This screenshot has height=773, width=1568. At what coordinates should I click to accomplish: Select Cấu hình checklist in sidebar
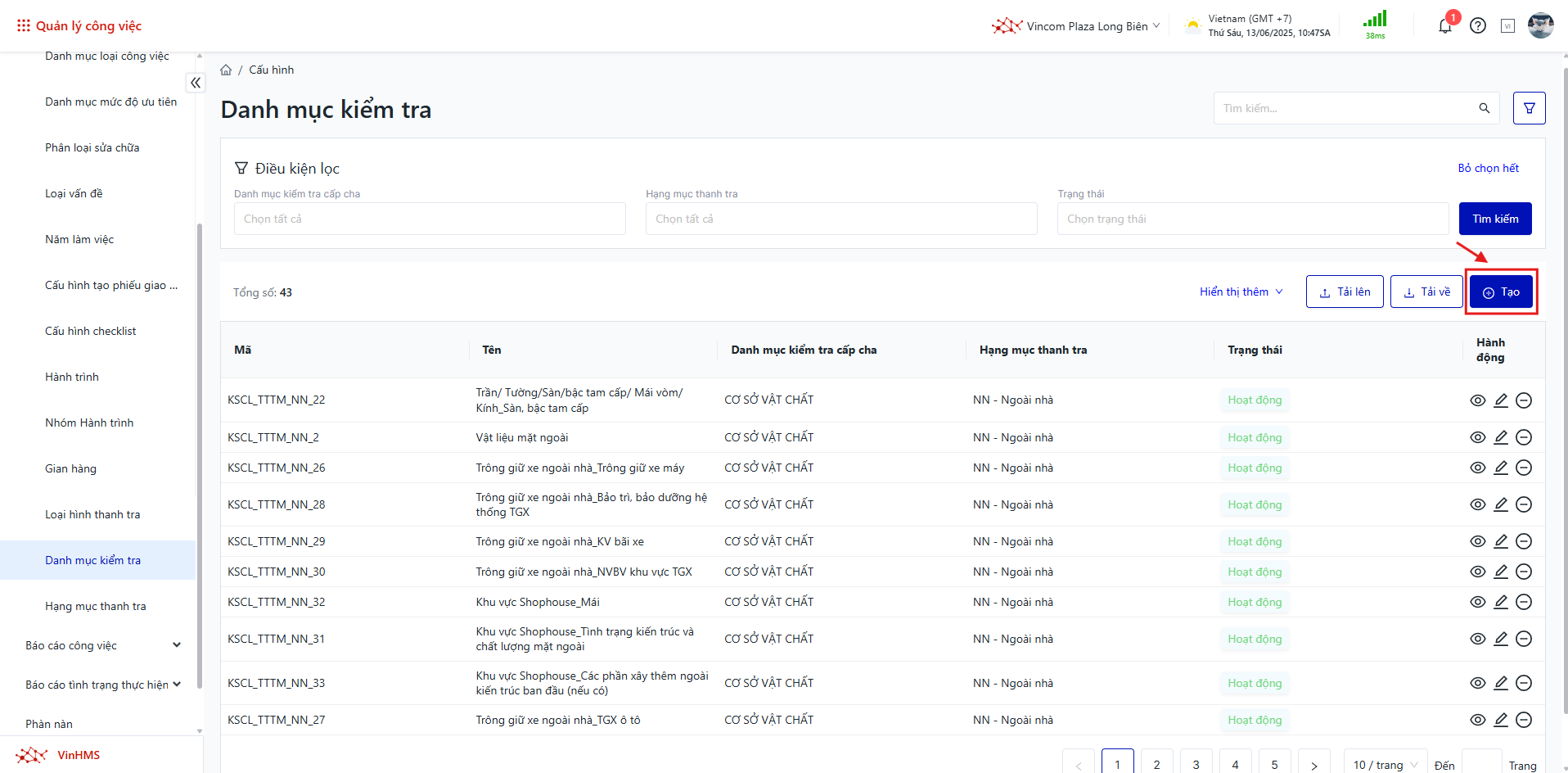pos(91,331)
